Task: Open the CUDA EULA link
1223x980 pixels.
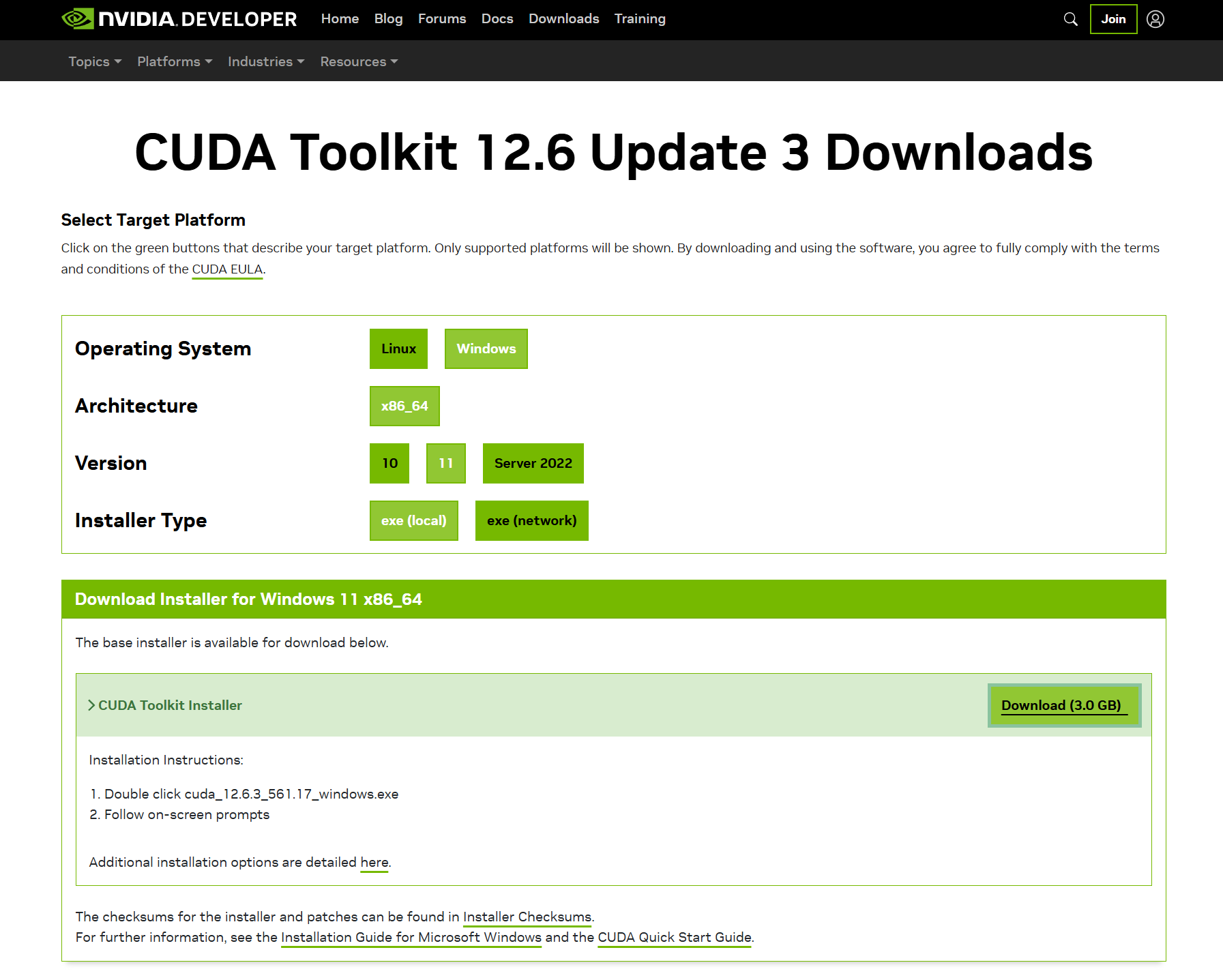Action: (227, 269)
